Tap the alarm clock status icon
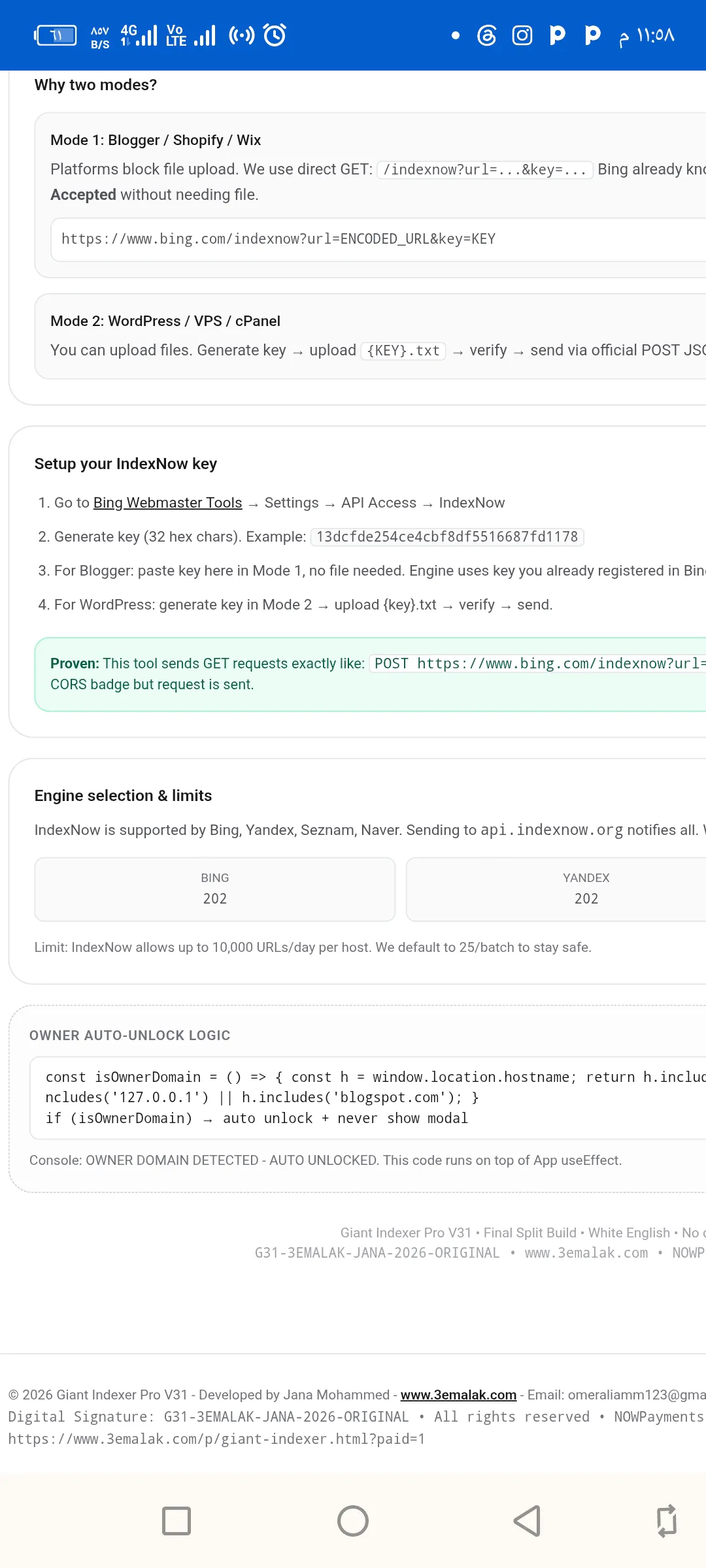The height and width of the screenshot is (1568, 706). [275, 35]
